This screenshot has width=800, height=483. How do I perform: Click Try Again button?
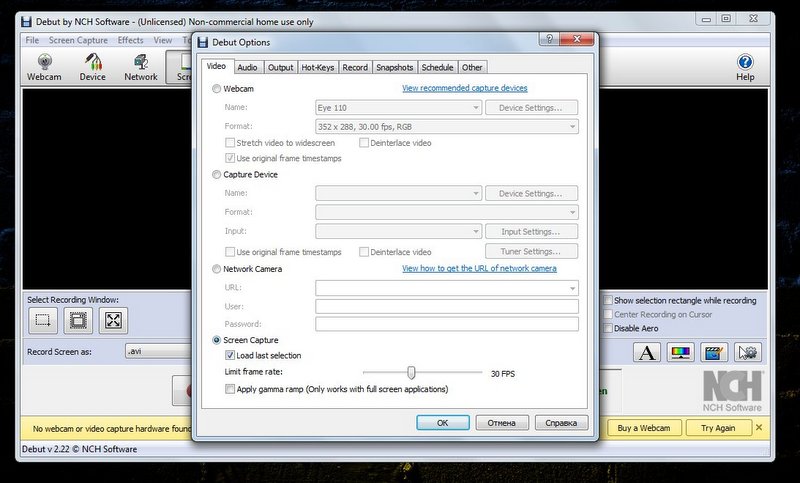718,428
